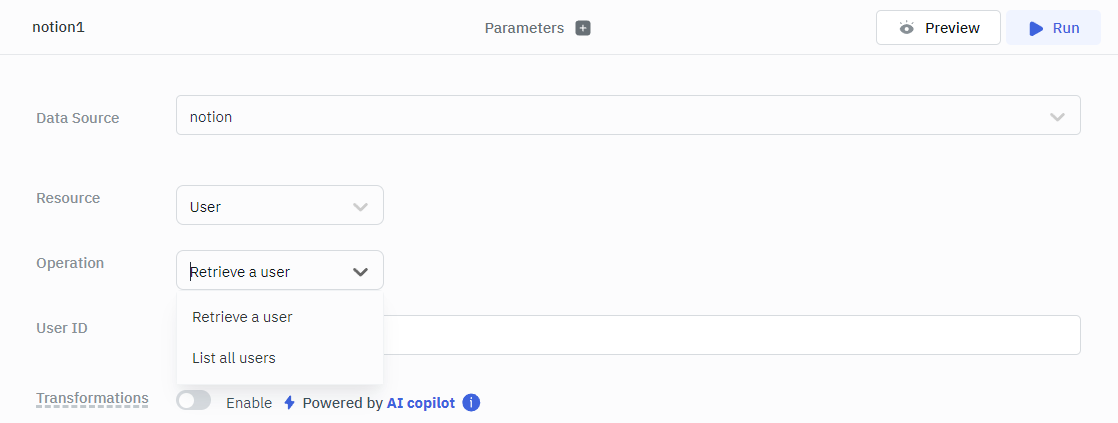Screen dimensions: 1118x423
Task: Click the notion1 query name
Action: point(58,28)
